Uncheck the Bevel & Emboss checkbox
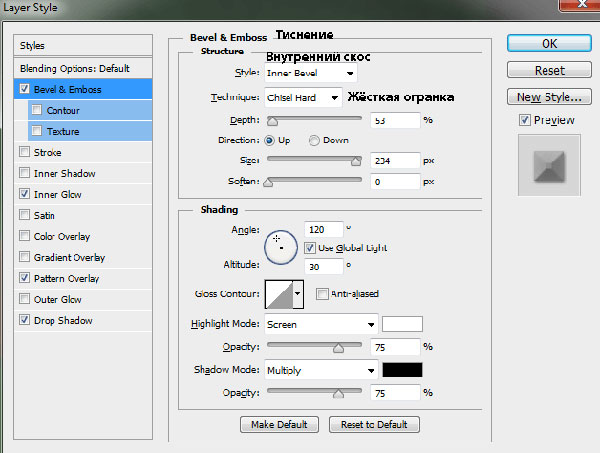The image size is (600, 453). pos(24,89)
